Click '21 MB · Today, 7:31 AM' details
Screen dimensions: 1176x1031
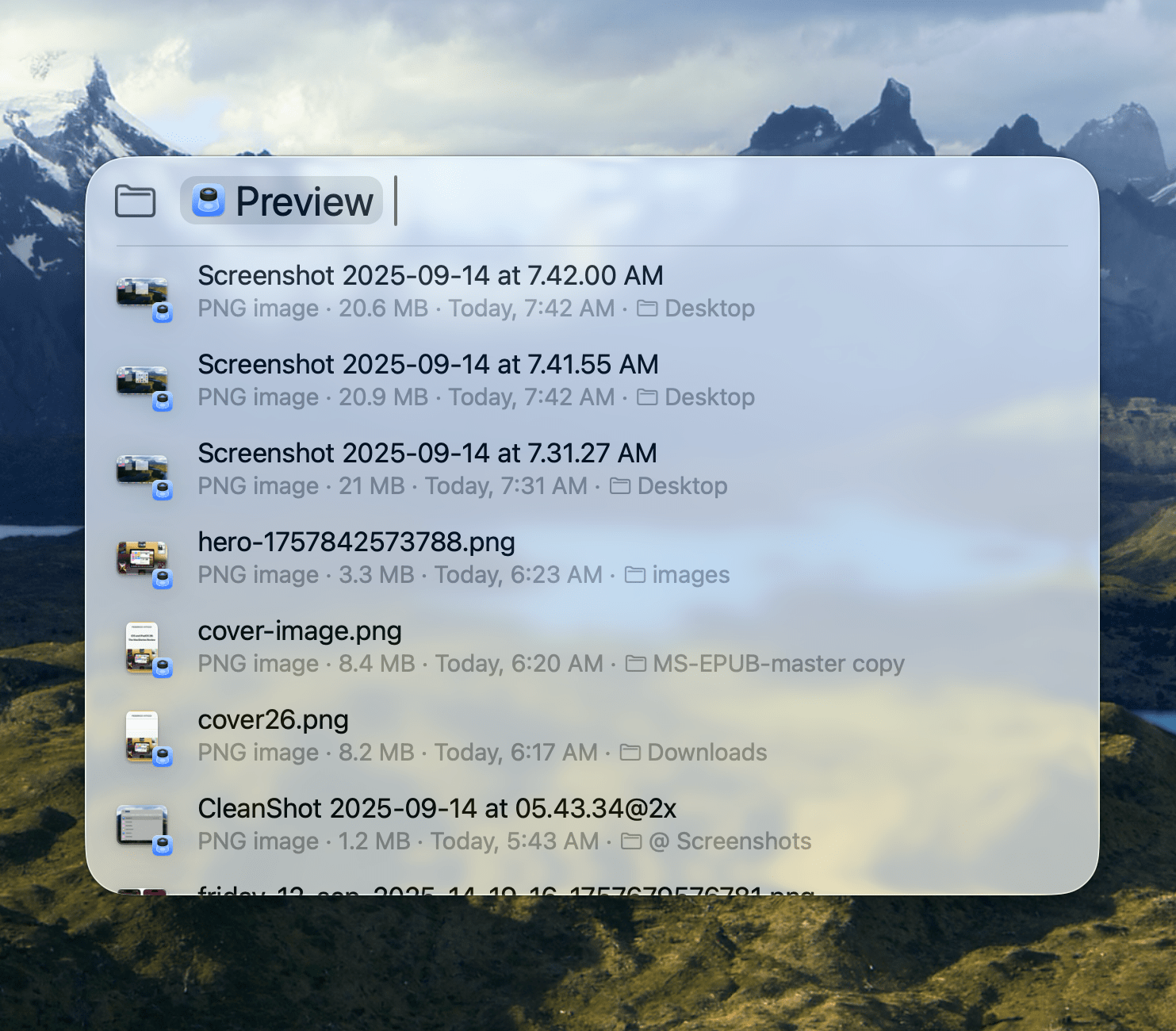pyautogui.click(x=463, y=485)
